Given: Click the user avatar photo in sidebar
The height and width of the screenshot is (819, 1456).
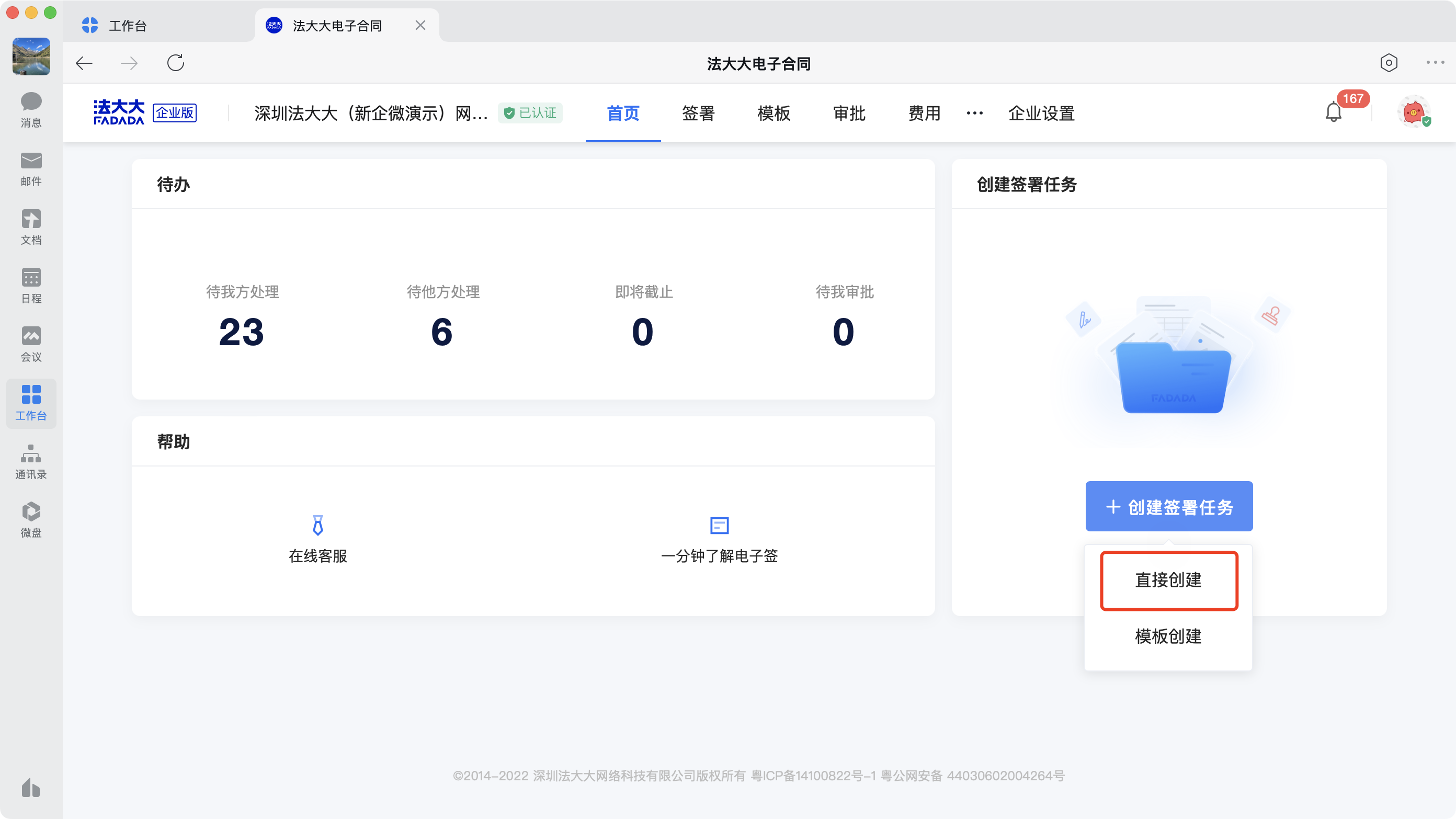Looking at the screenshot, I should [x=31, y=56].
